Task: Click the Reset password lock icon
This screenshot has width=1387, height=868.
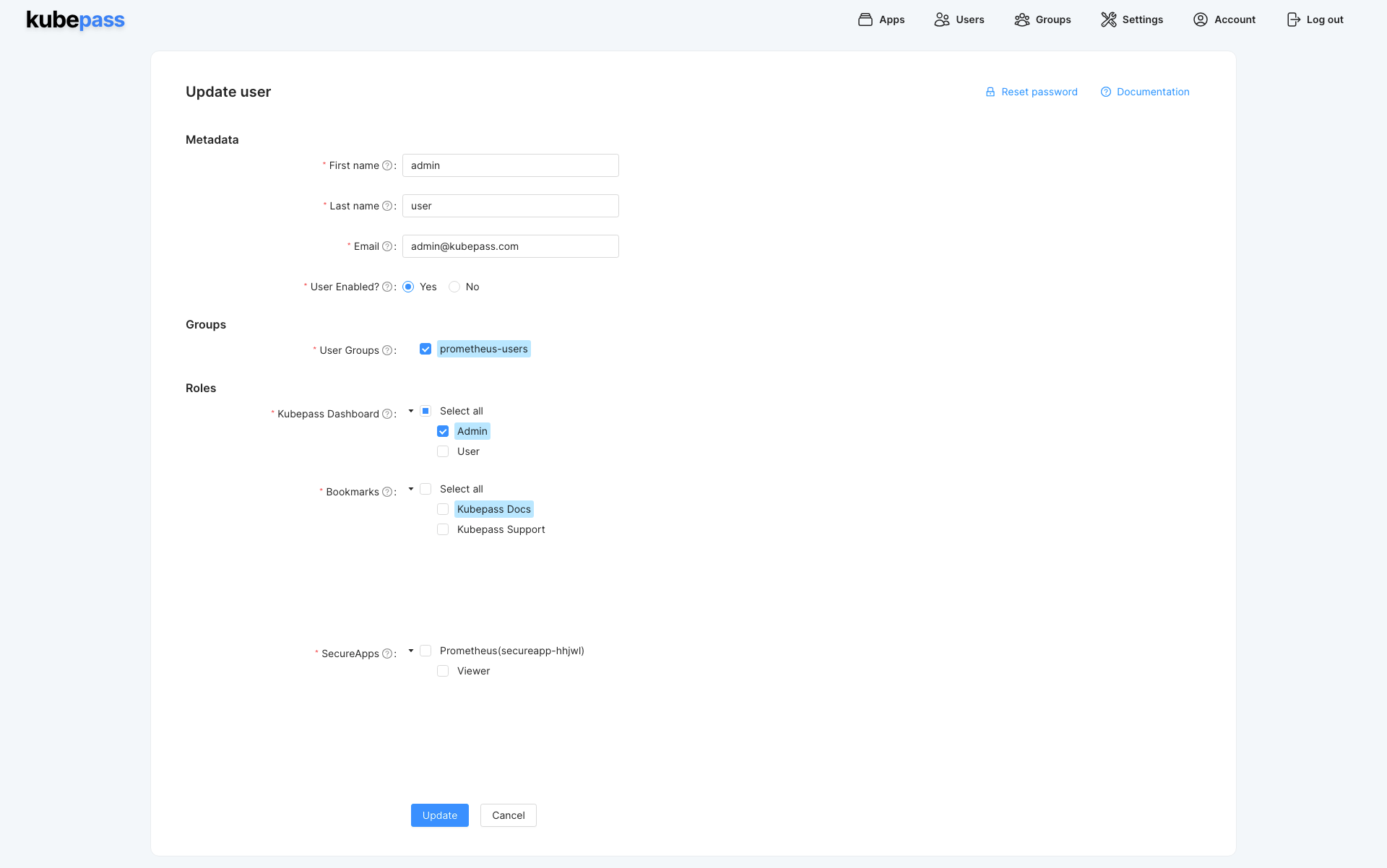Action: point(989,92)
